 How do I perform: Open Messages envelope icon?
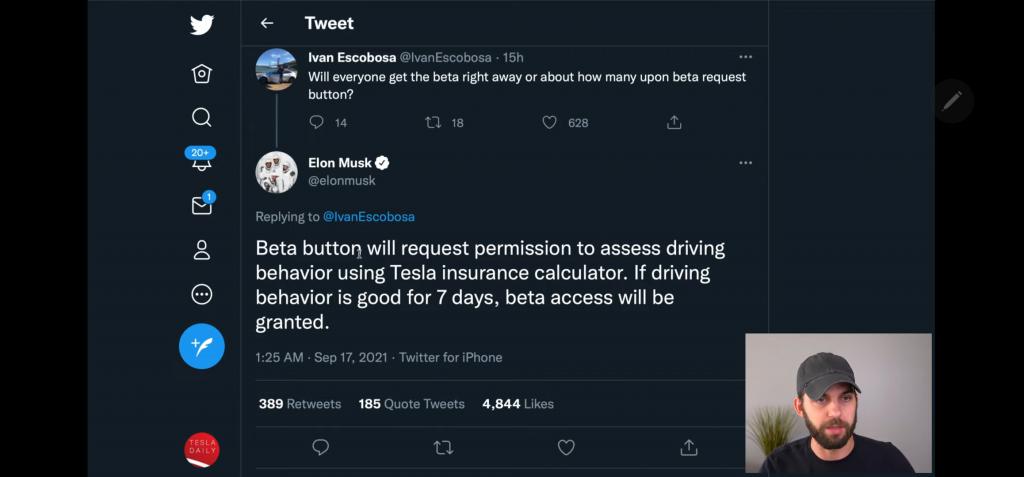(x=202, y=205)
